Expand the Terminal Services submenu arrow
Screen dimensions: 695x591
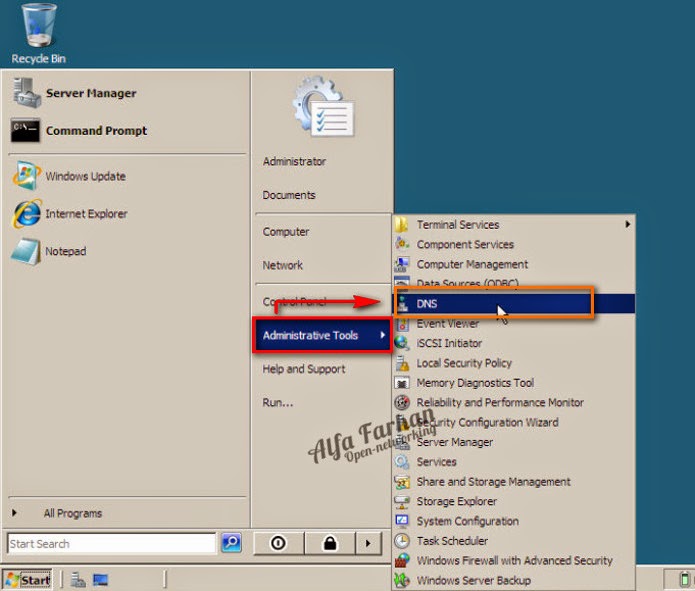click(x=628, y=224)
